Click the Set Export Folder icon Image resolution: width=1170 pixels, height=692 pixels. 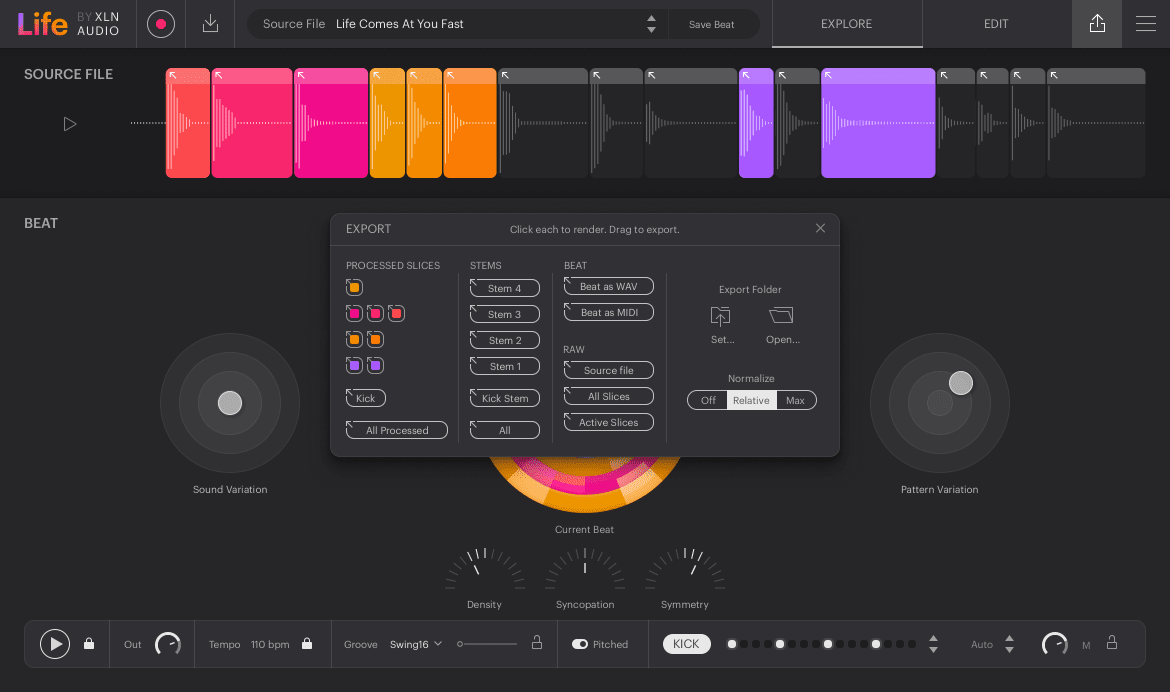720,318
